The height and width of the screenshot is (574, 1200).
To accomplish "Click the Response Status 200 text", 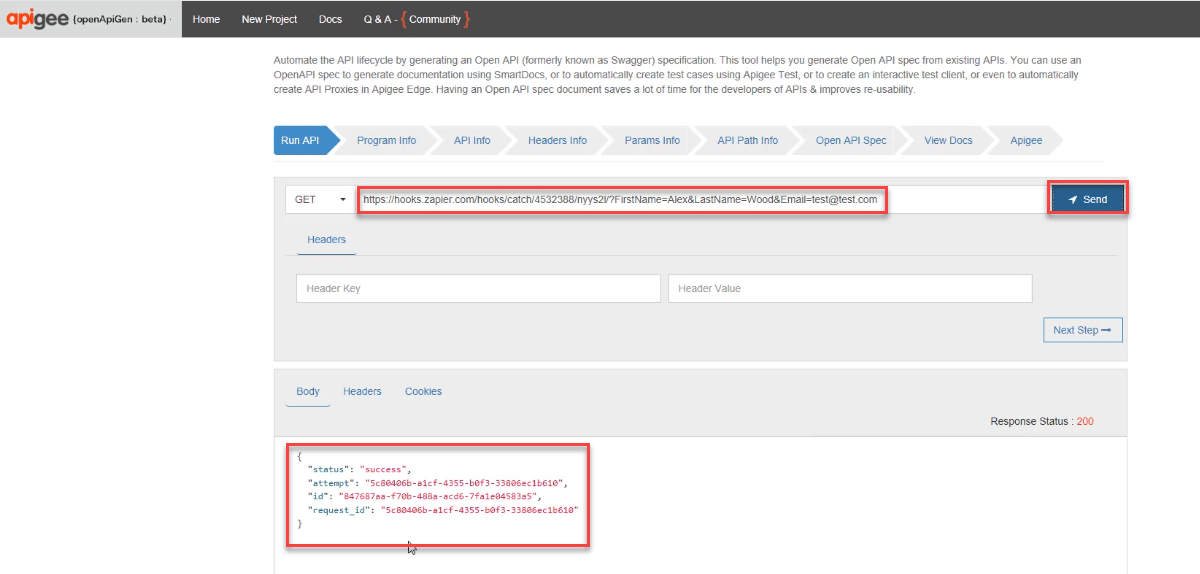I will (1041, 421).
